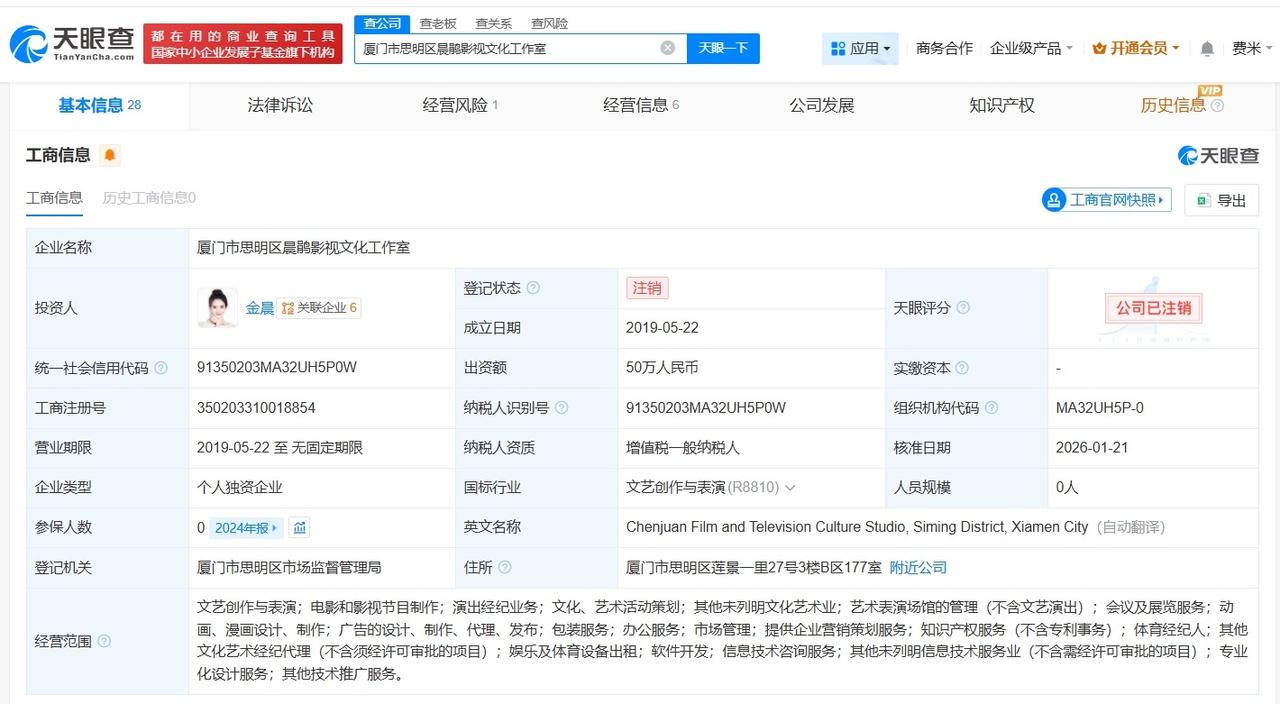Click the 天眼一下 search button

click(x=723, y=47)
